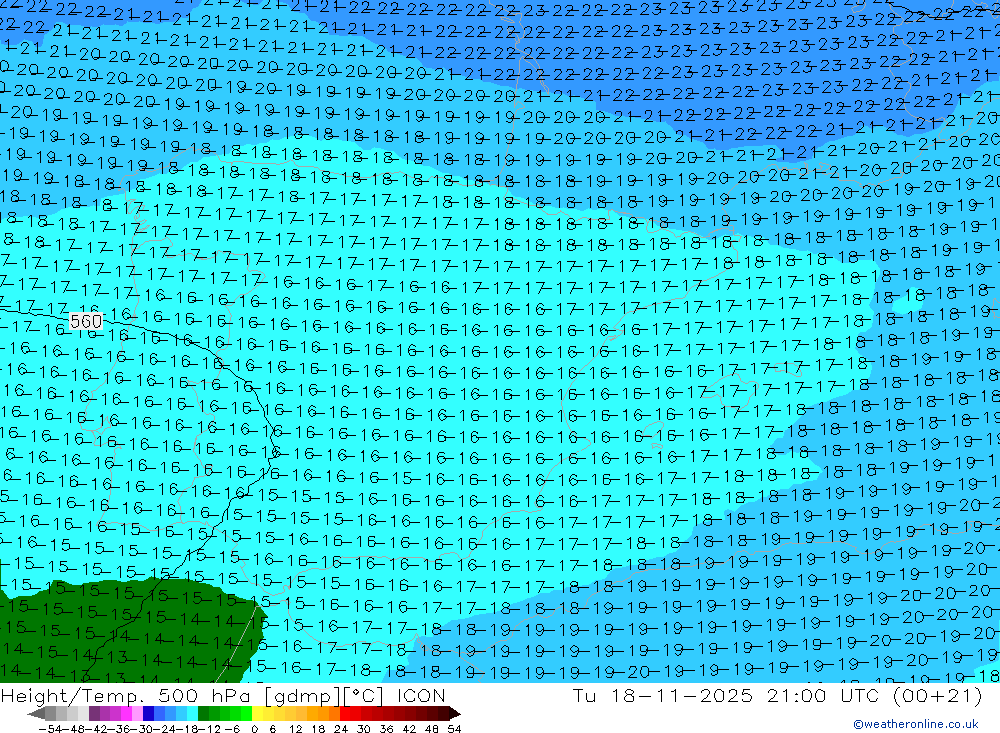Select the 'Height/Temp. 500 hPa' title text
Image resolution: width=1000 pixels, height=733 pixels.
128,695
